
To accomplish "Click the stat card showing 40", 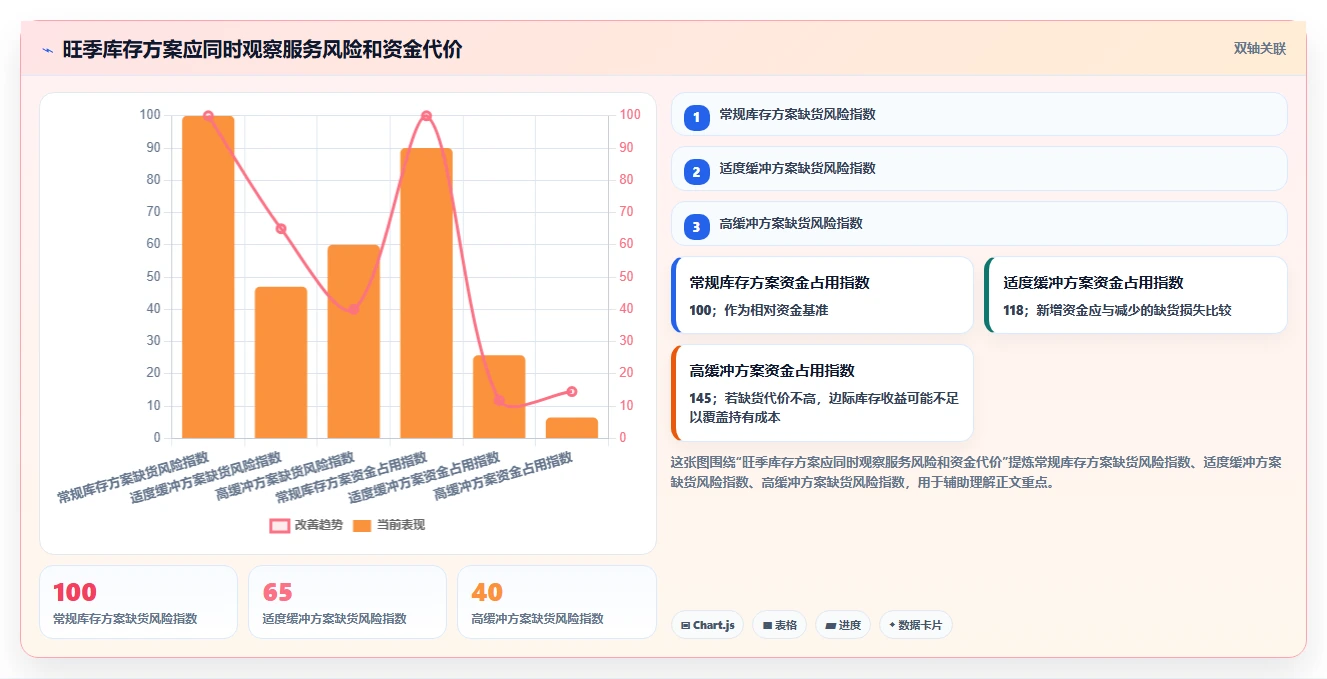I will click(x=557, y=602).
